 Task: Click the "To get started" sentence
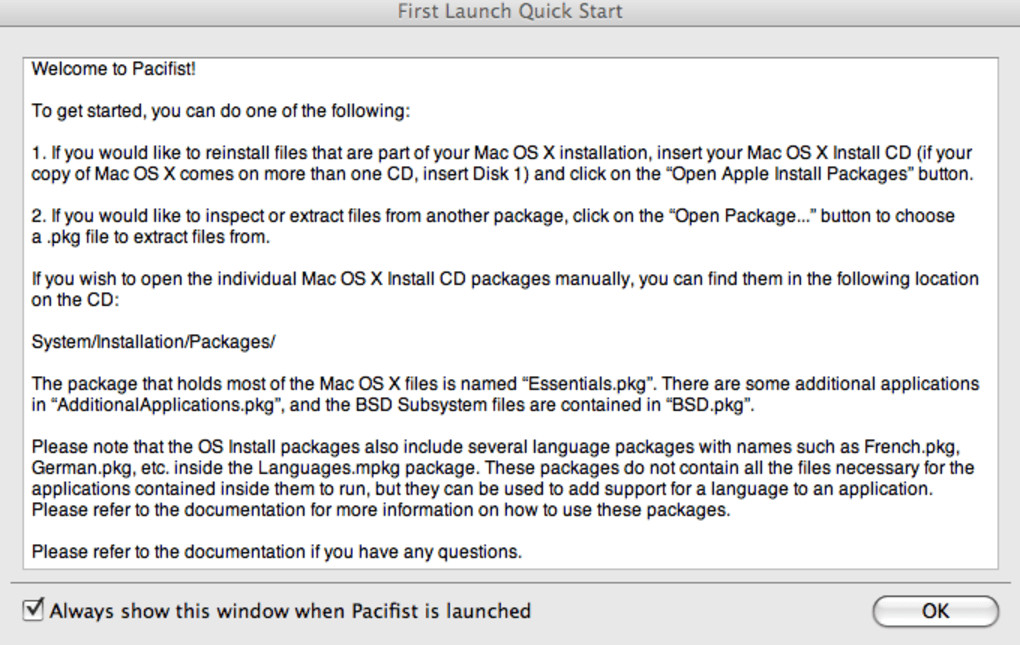[220, 111]
